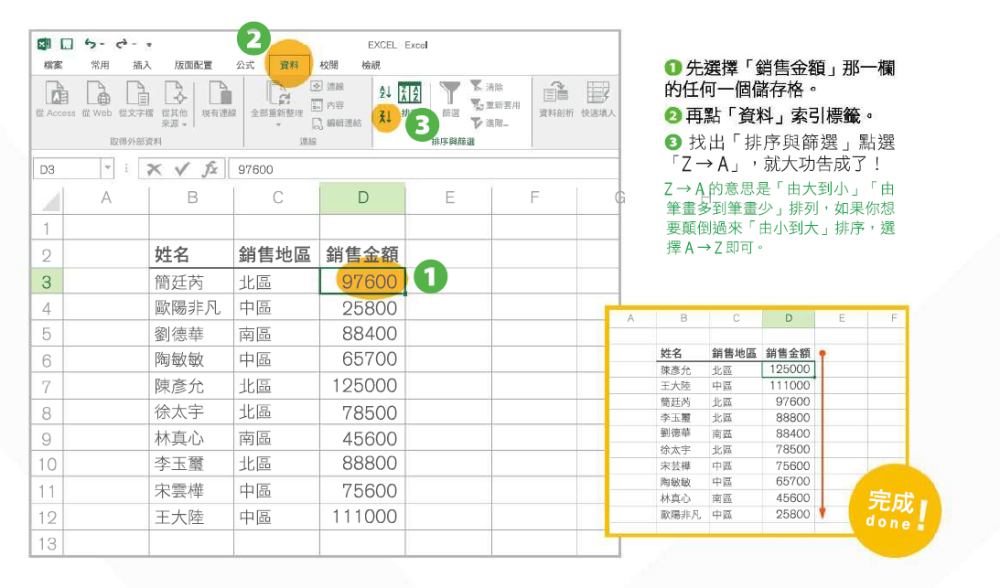Select column A header
This screenshot has height=588, width=1000.
[x=106, y=198]
